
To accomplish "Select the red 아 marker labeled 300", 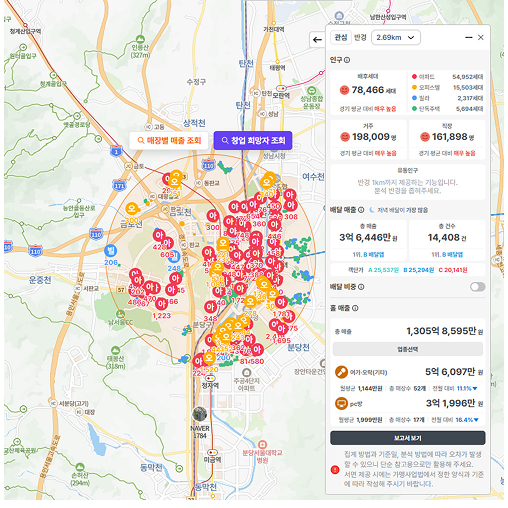I will point(213,216).
